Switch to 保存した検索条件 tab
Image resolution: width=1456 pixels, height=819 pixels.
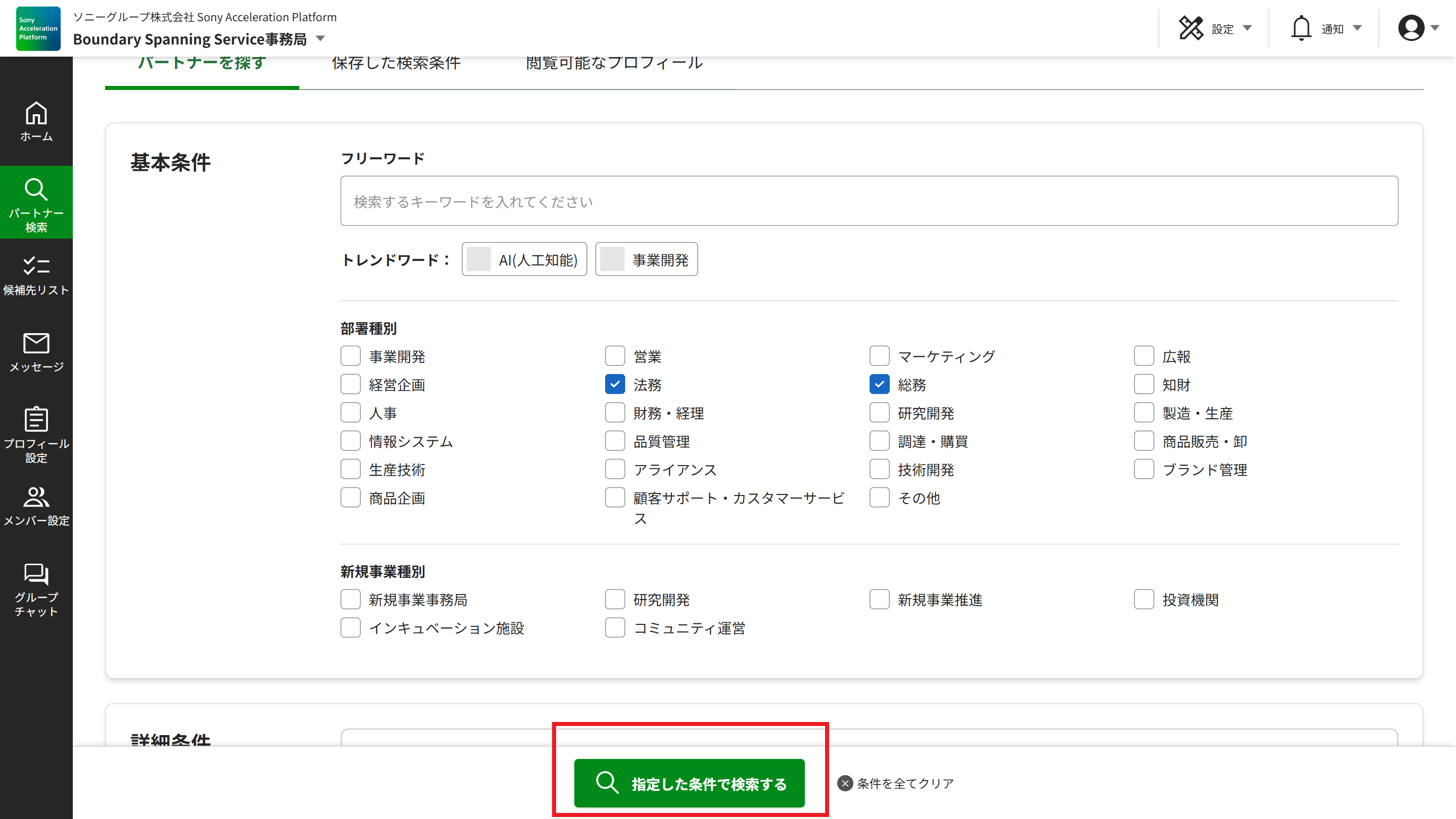pos(396,63)
